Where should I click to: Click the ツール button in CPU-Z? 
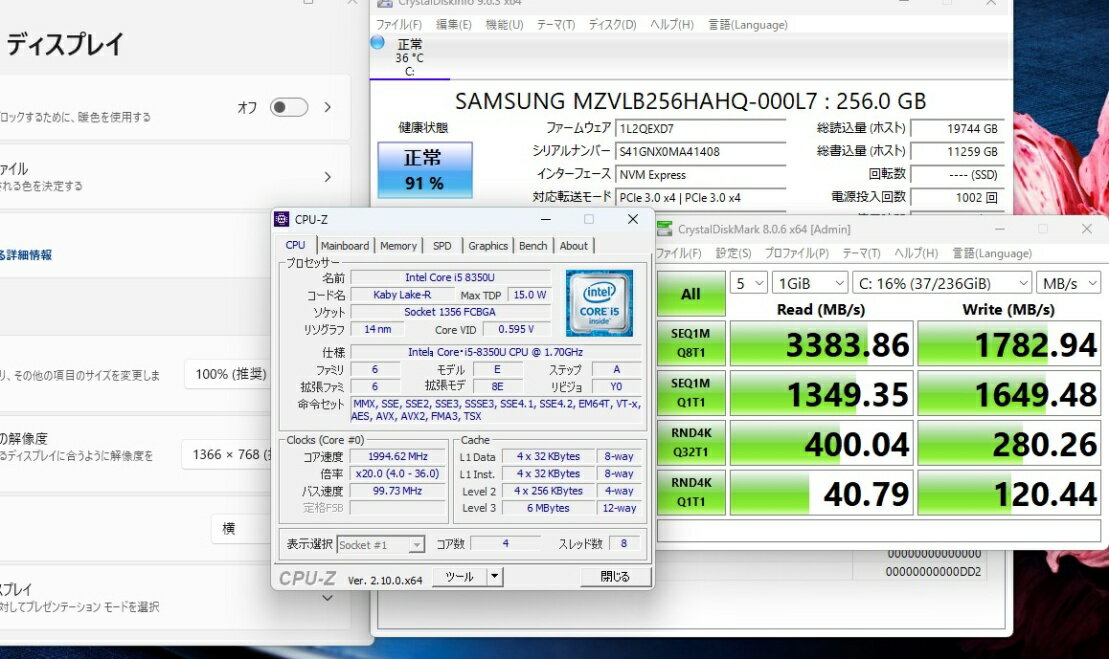460,576
